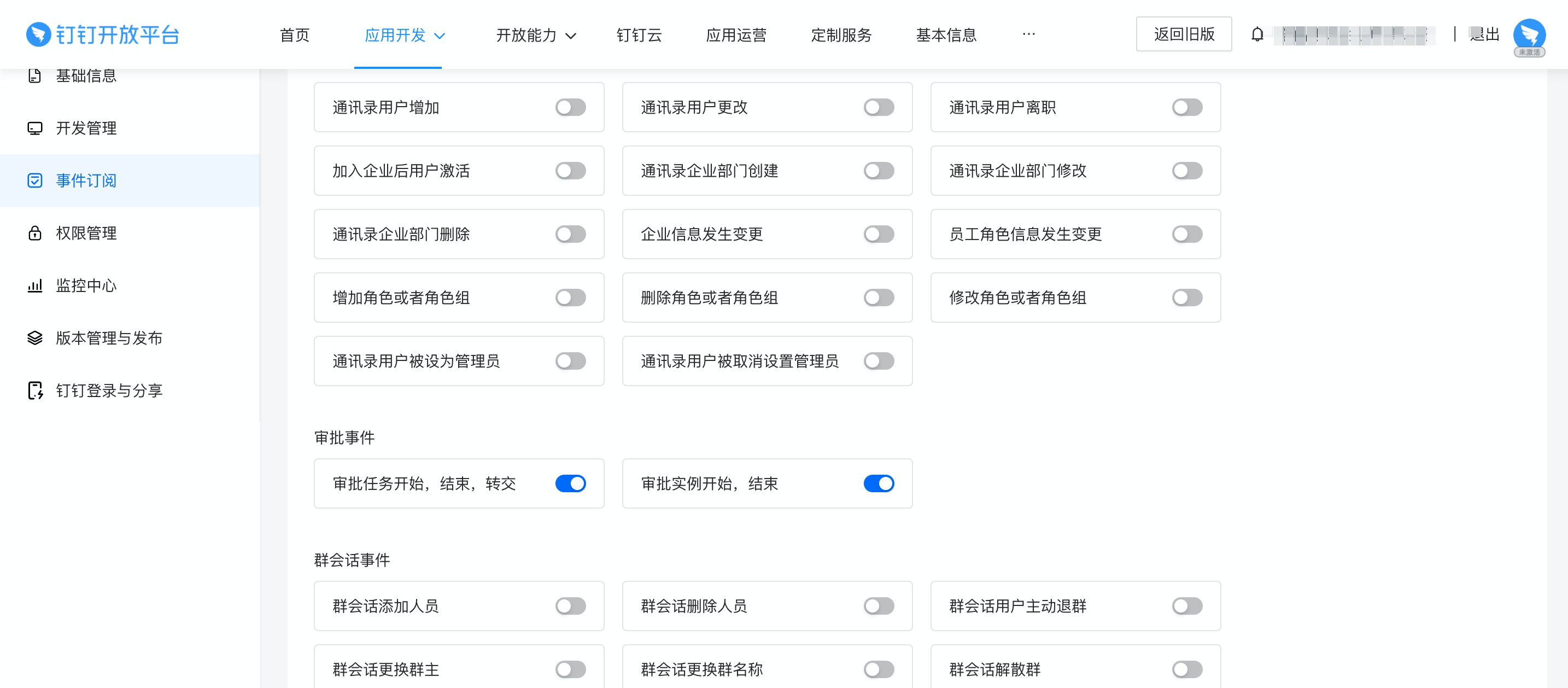Enable the 通讯录用户增加 switch
The height and width of the screenshot is (688, 1568).
coord(570,107)
